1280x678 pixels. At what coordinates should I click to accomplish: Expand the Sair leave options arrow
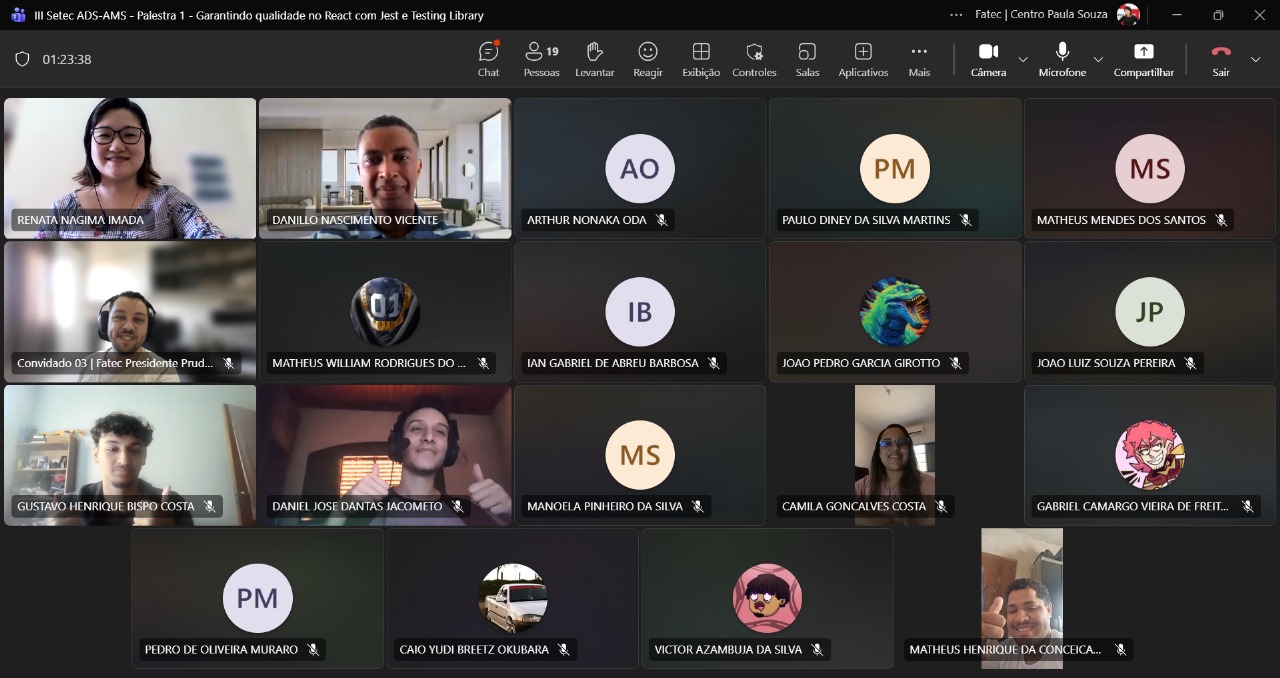pyautogui.click(x=1255, y=60)
